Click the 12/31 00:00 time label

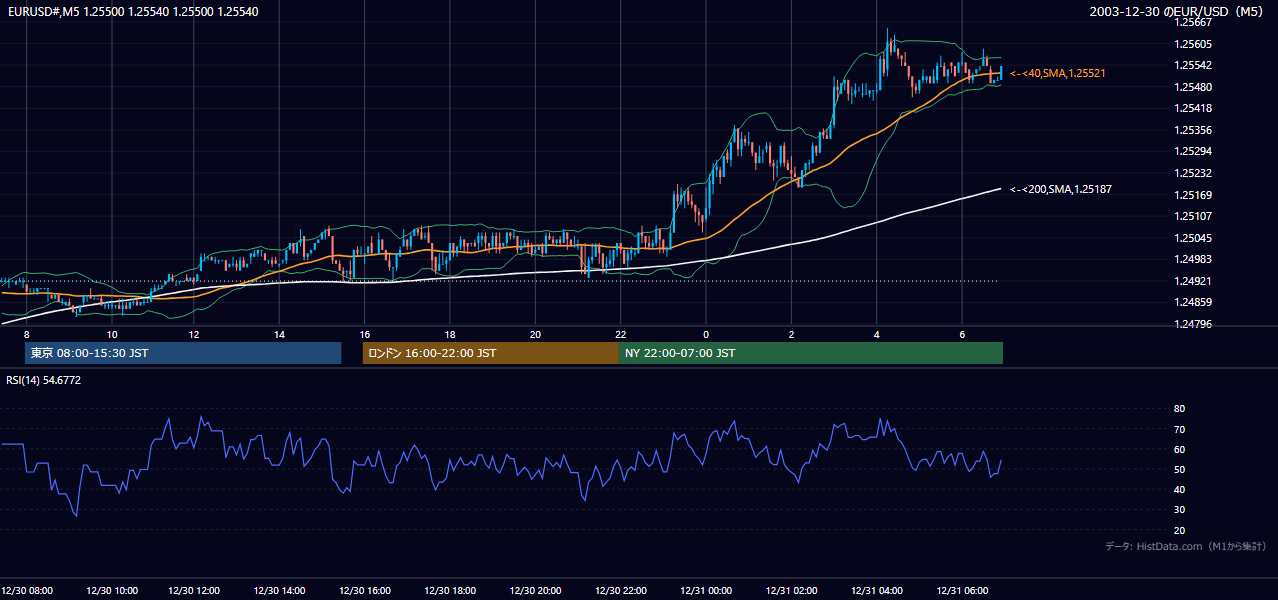click(706, 590)
